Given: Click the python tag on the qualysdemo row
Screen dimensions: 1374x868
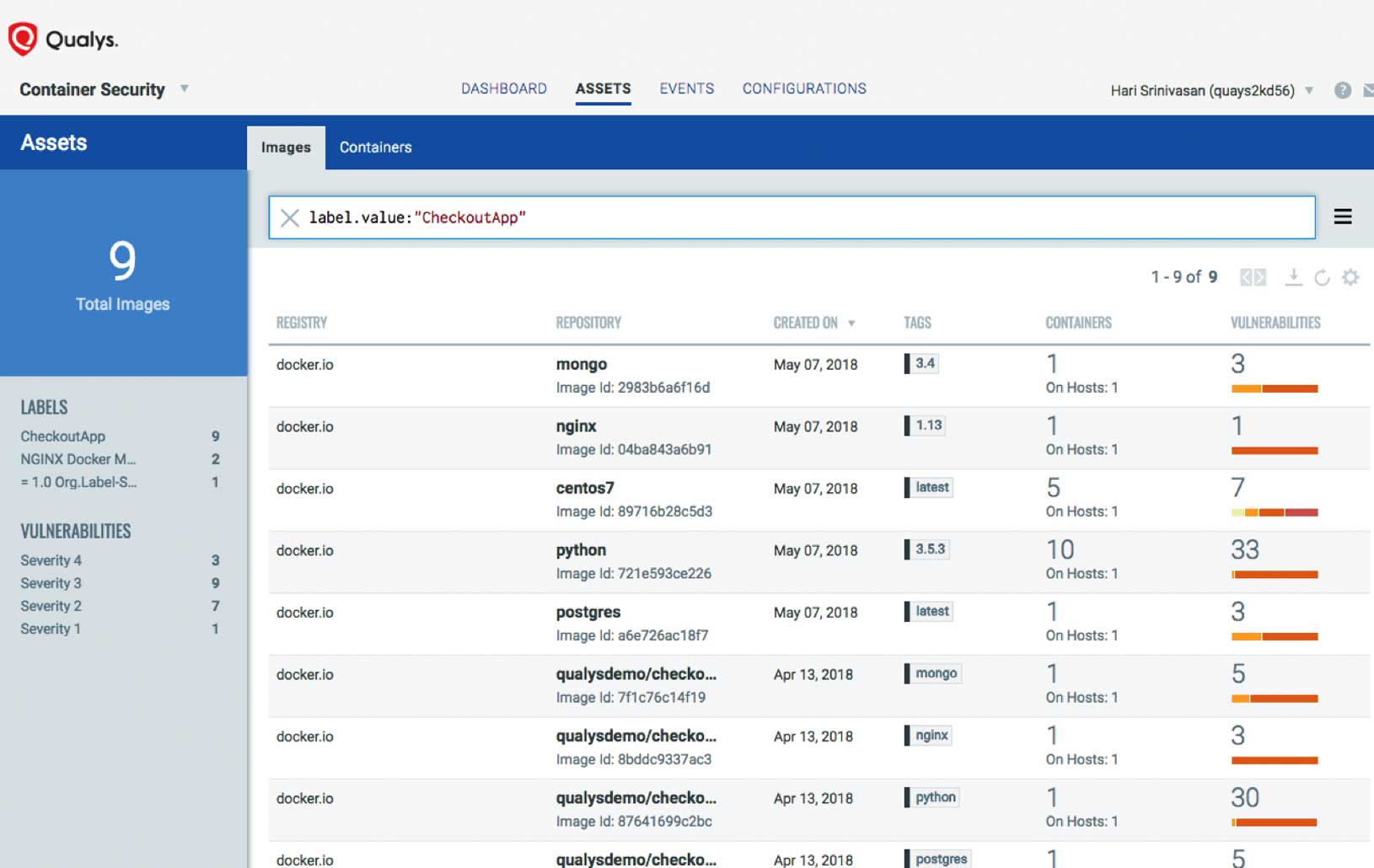Looking at the screenshot, I should point(932,797).
